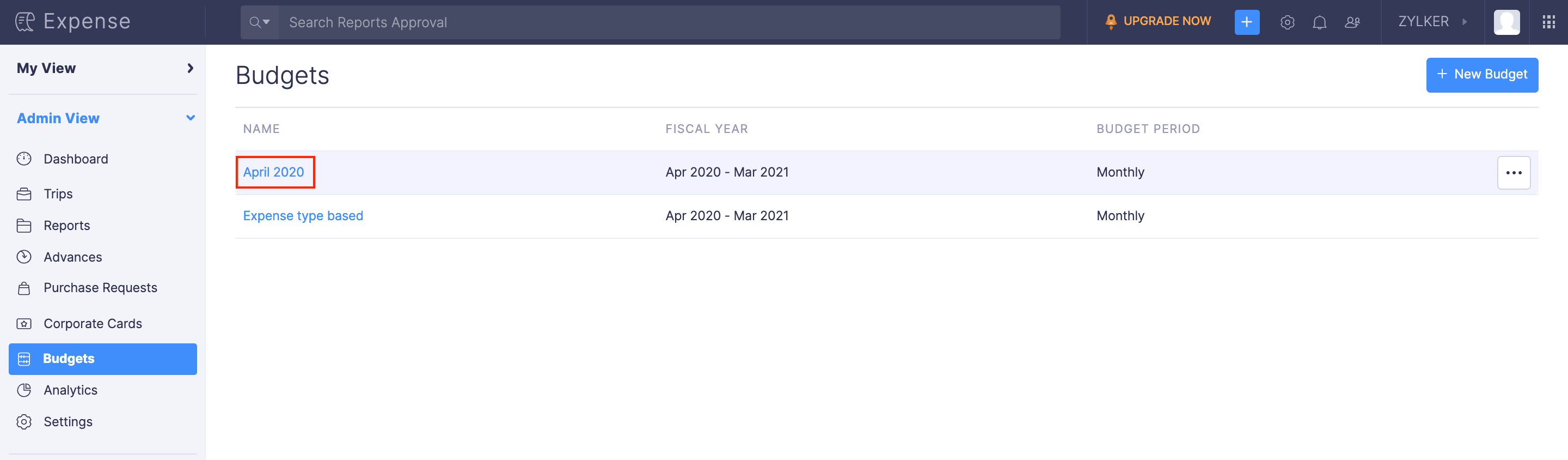Open the Expense type based budget
Screen dimensions: 1568x460
click(x=303, y=216)
